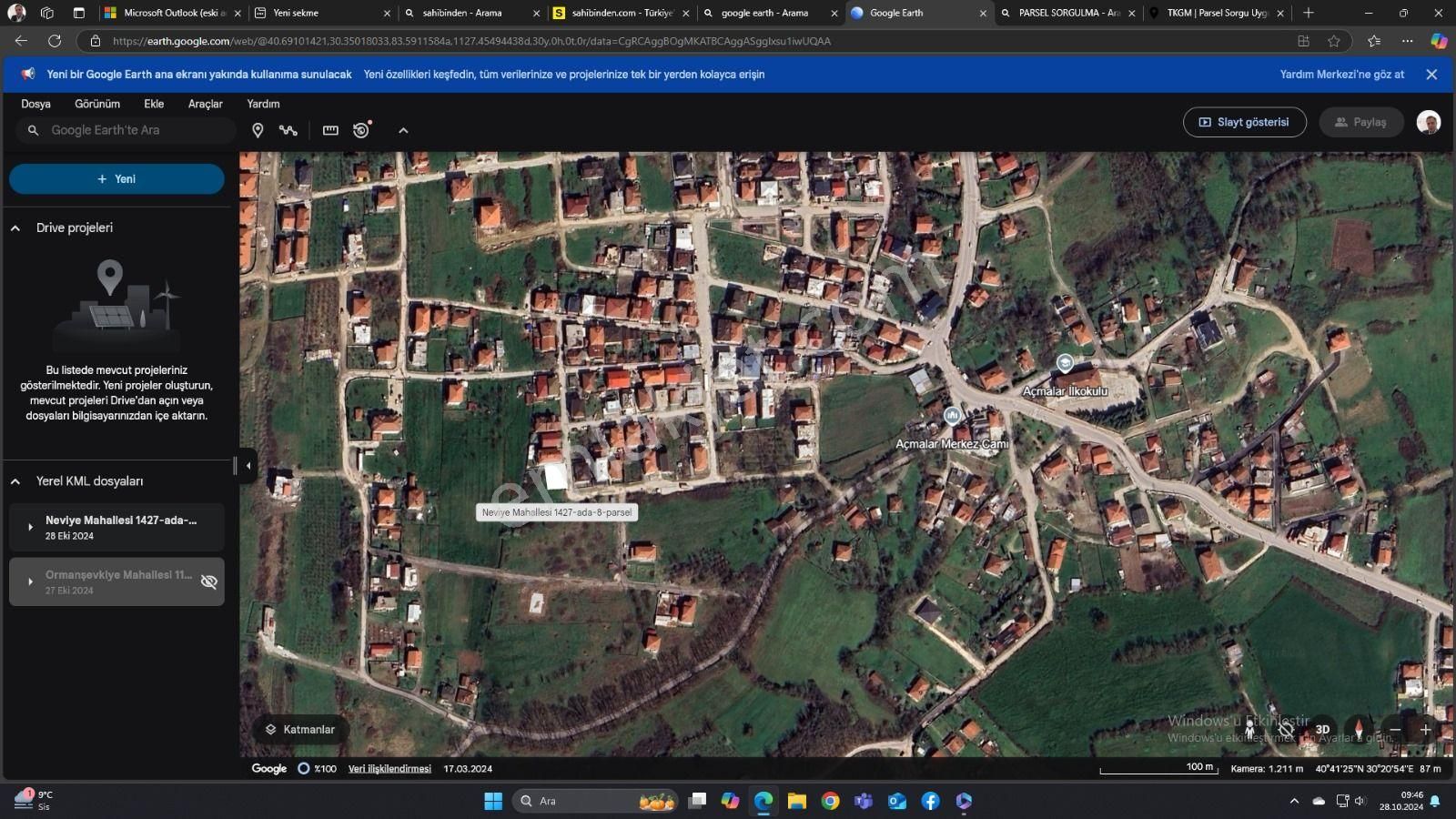Expand the Neviye Mahallesi 1427-ada KML item
Image resolution: width=1456 pixels, height=819 pixels.
(x=30, y=527)
